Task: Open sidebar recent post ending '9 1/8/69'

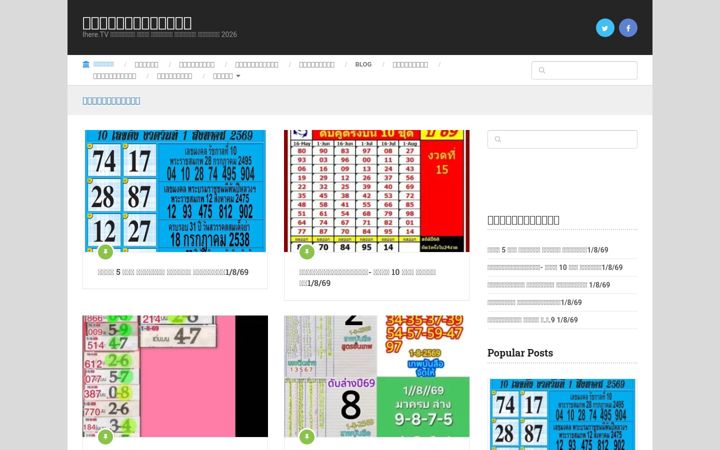Action: [x=533, y=320]
